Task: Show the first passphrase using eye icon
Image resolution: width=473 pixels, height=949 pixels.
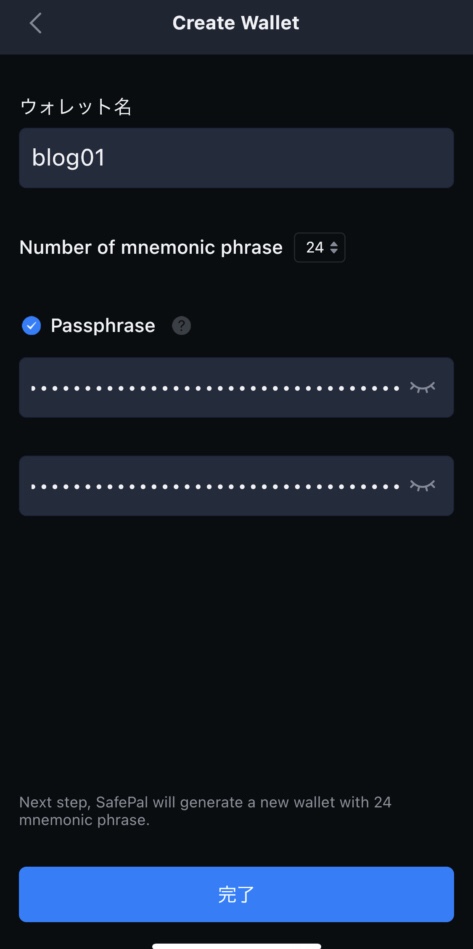Action: coord(422,387)
